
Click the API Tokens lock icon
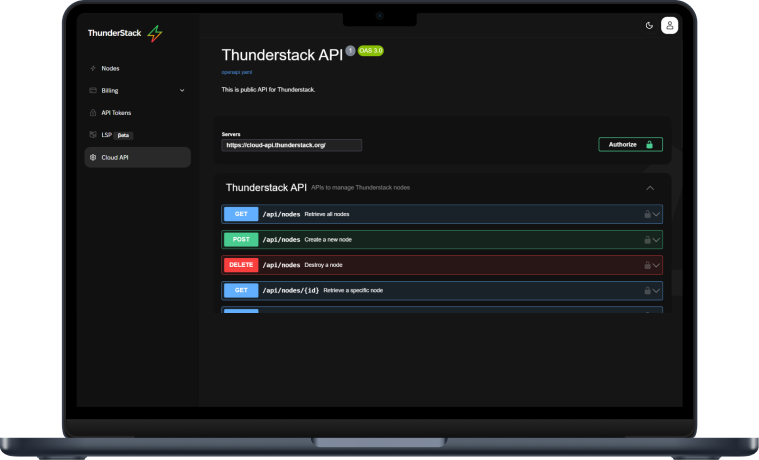(x=93, y=113)
